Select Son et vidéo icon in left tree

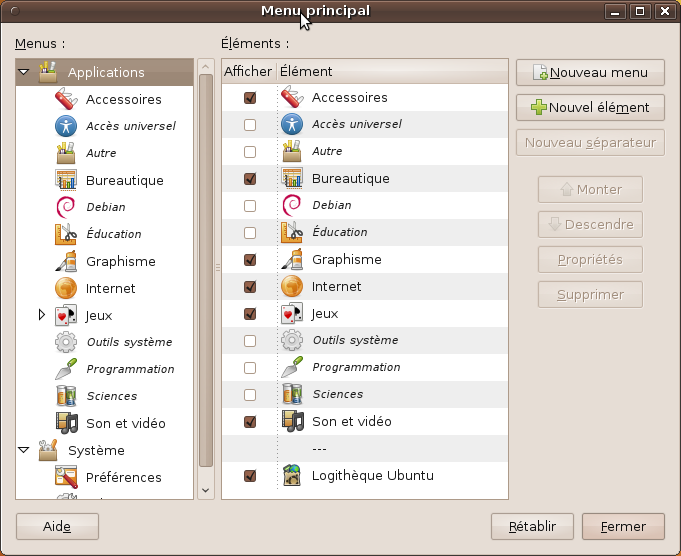tap(66, 423)
